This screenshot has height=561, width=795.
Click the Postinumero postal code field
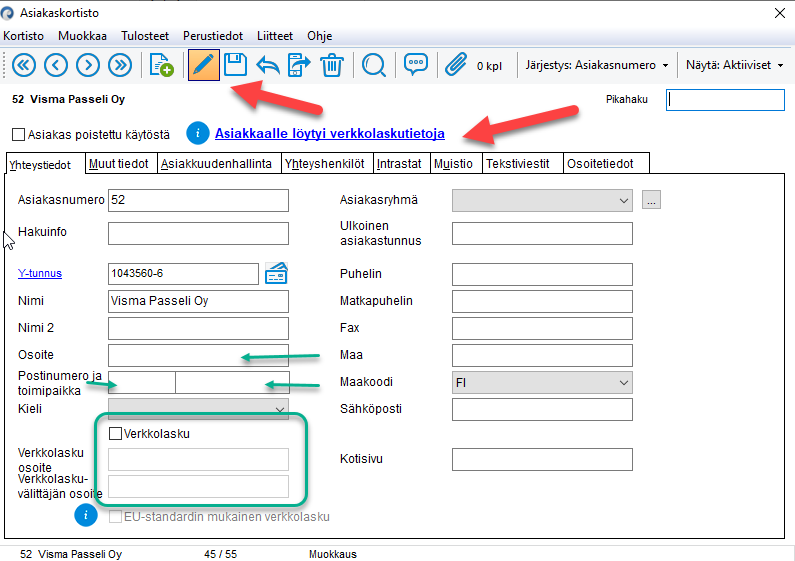click(x=142, y=382)
